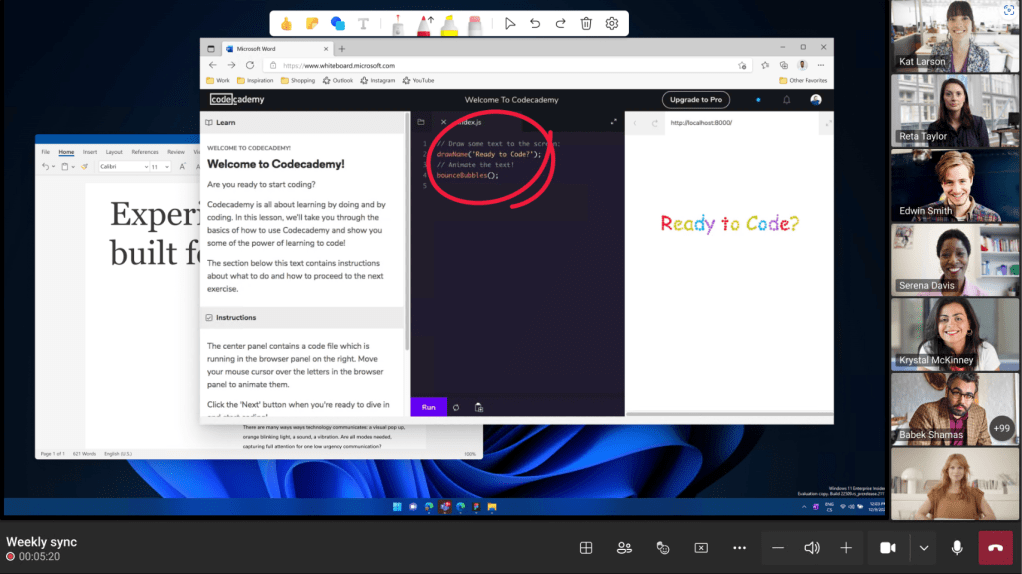The width and height of the screenshot is (1022, 574).
Task: Pick the eraser in annotation toolbar
Action: 474,23
